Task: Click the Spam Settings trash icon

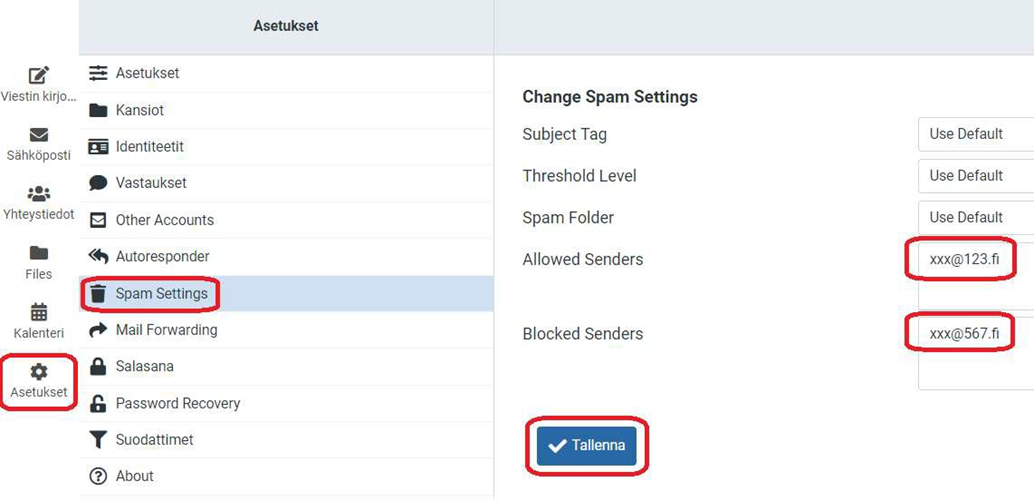Action: (x=98, y=294)
